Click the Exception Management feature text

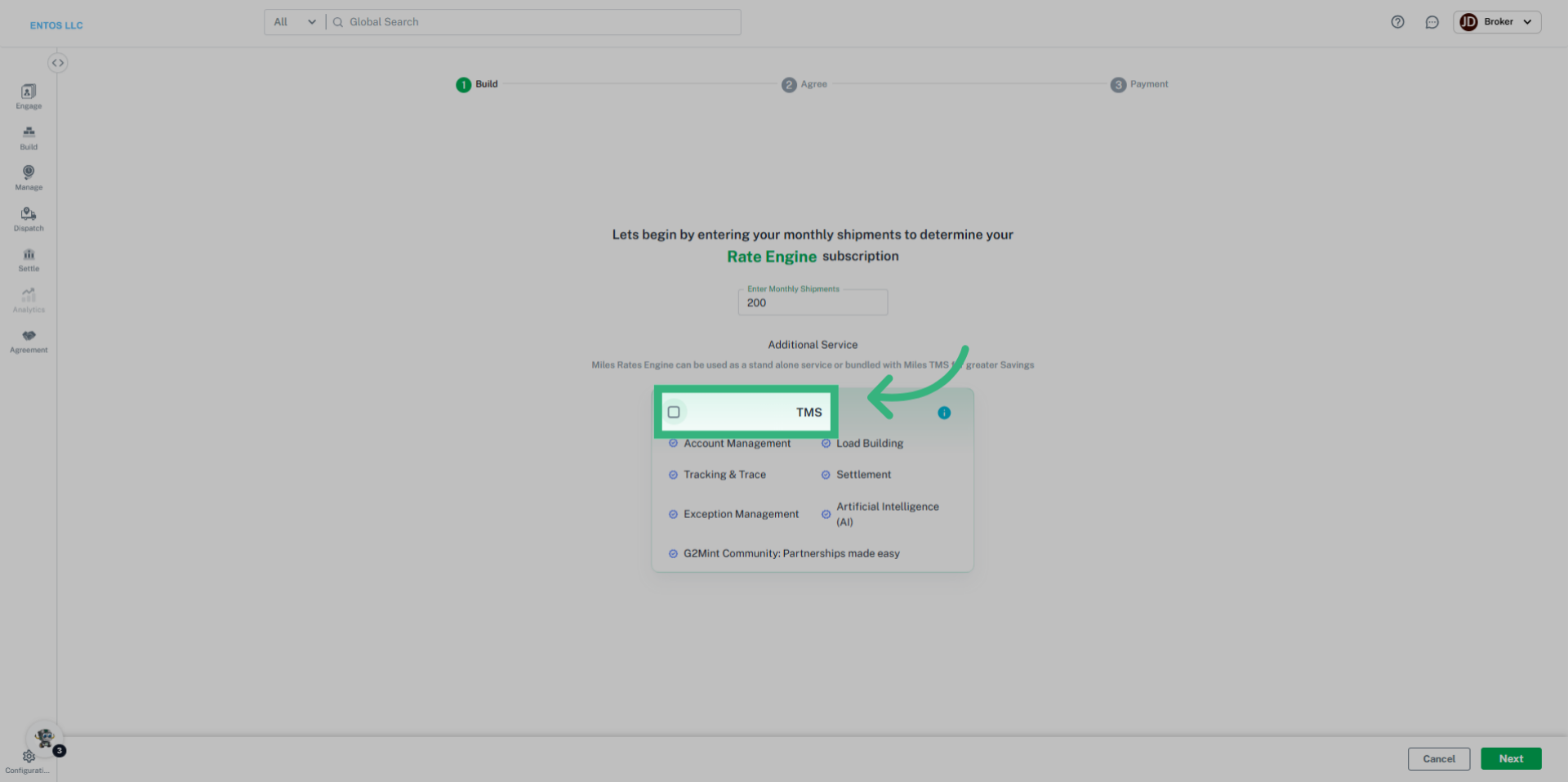(742, 514)
